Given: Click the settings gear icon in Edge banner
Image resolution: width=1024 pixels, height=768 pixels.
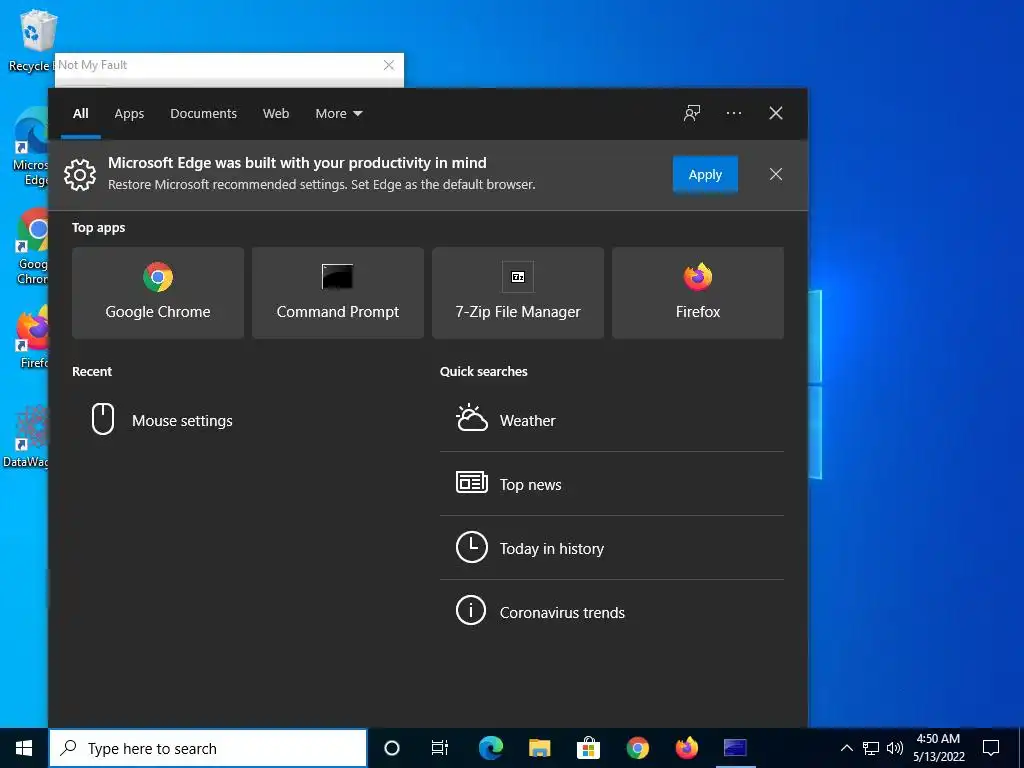Looking at the screenshot, I should 80,174.
